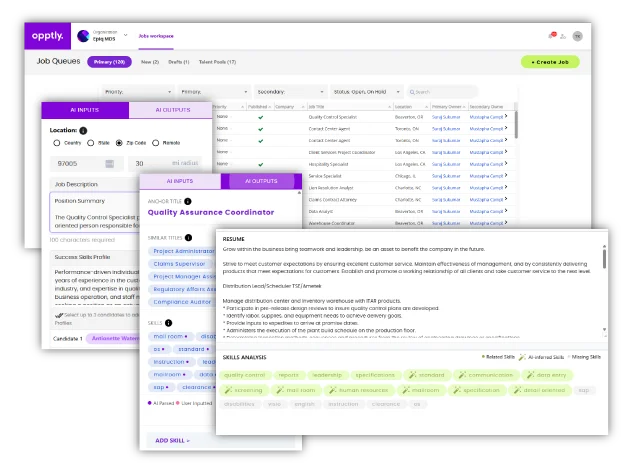Sort by the Published column header
This screenshot has width=622, height=475.
coord(259,107)
